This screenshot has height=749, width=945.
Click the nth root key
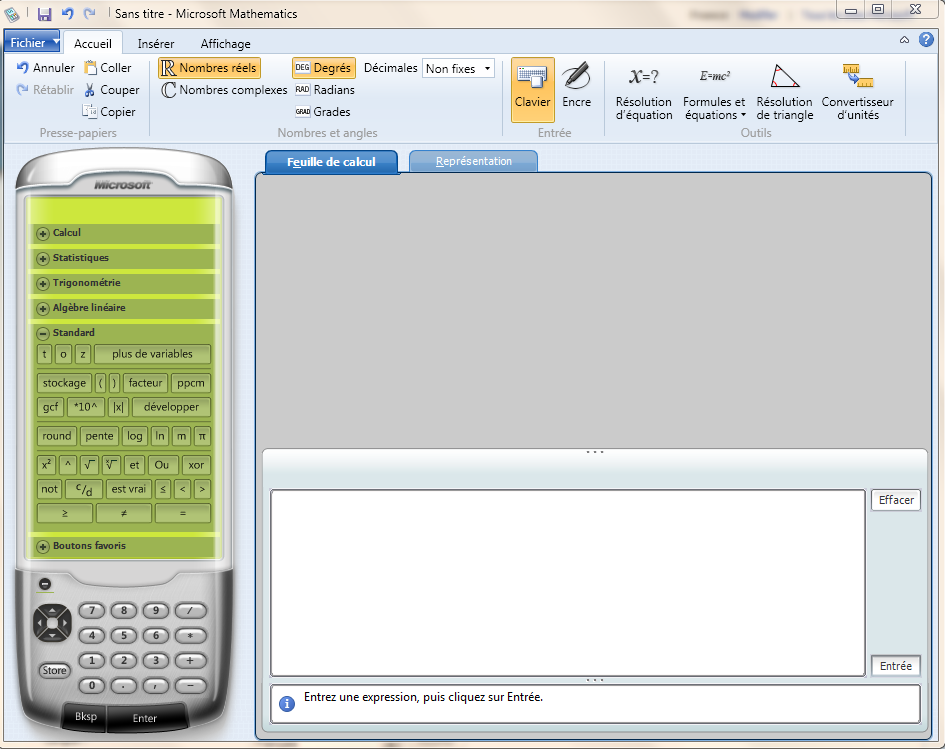(111, 465)
